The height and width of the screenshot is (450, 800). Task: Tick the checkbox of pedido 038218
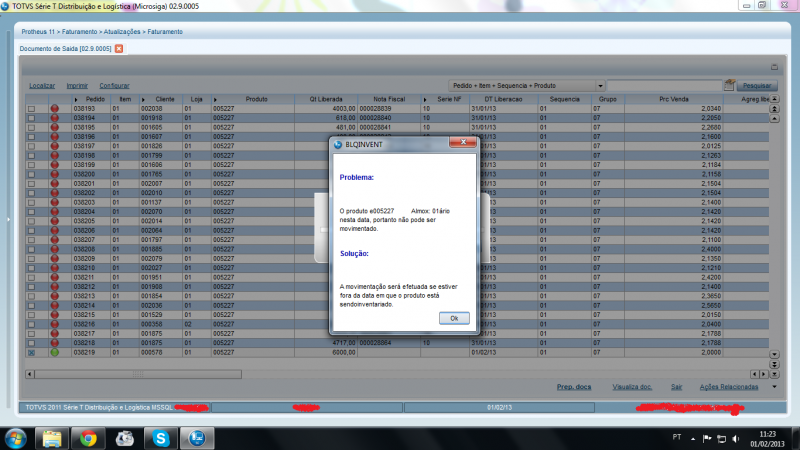32,343
